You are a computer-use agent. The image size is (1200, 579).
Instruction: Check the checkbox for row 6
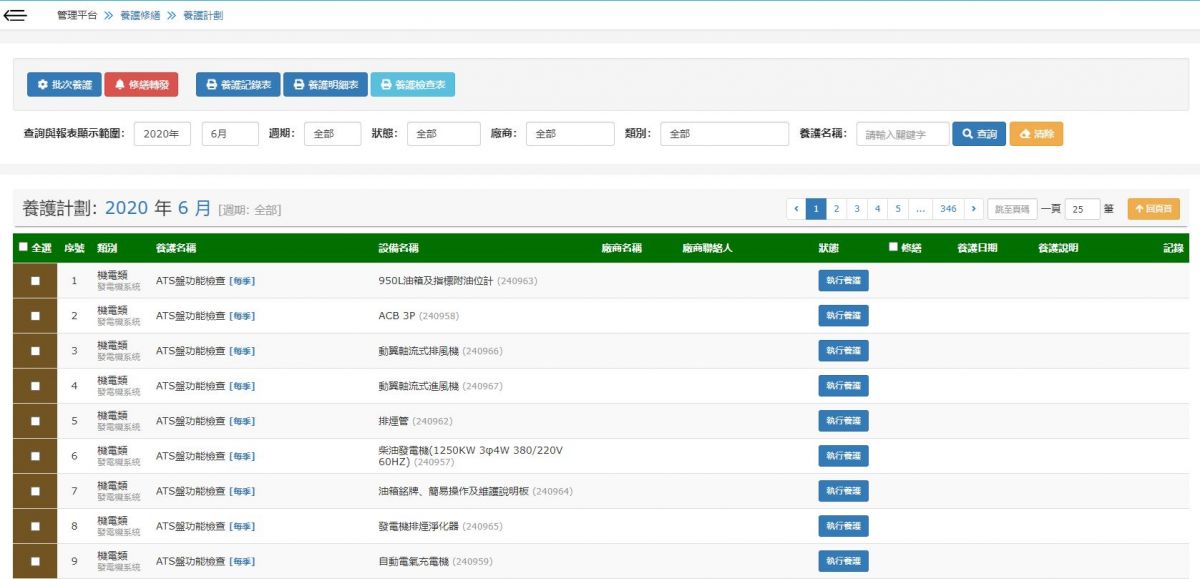(x=35, y=456)
